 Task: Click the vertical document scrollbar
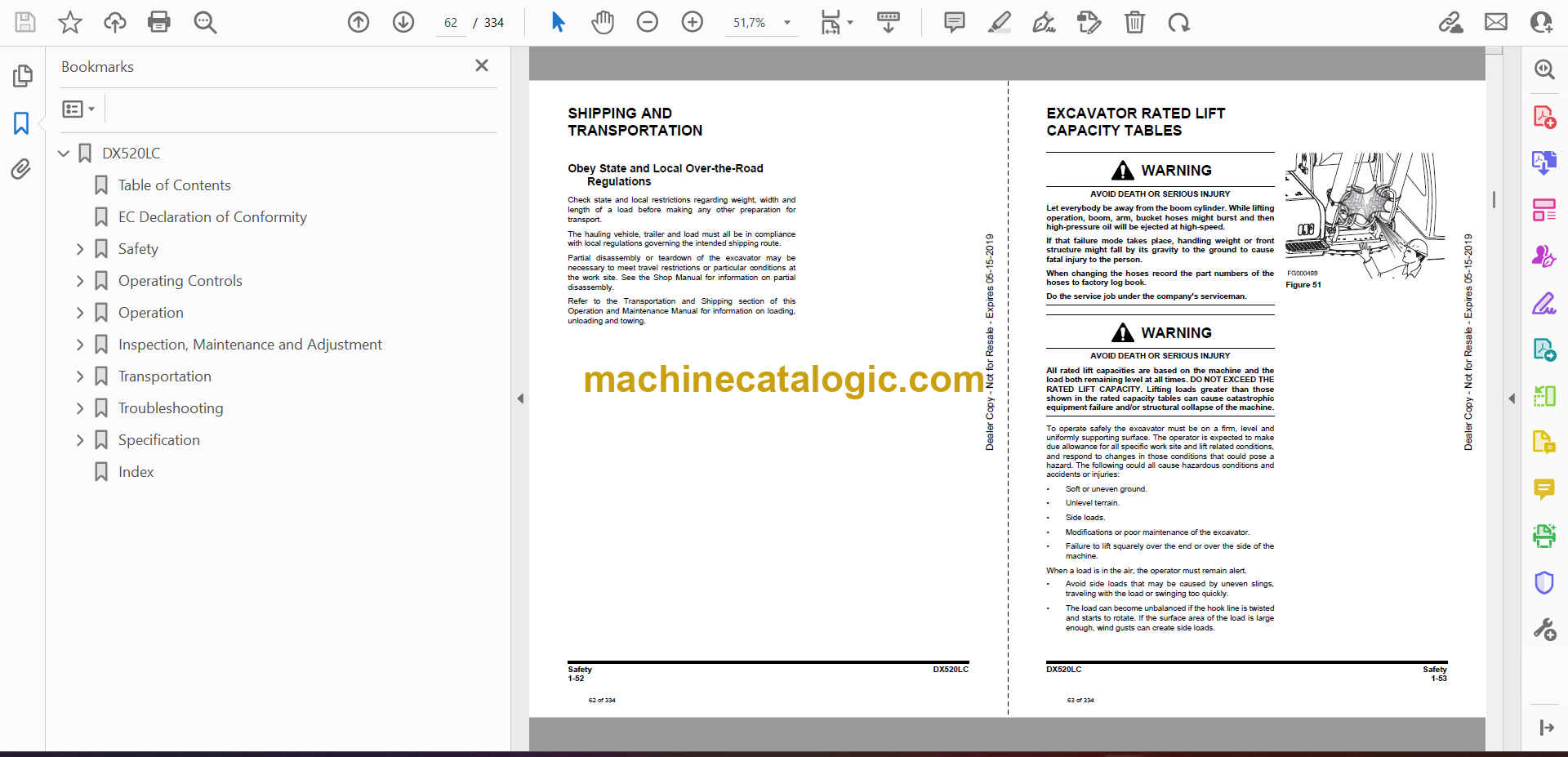(1494, 199)
